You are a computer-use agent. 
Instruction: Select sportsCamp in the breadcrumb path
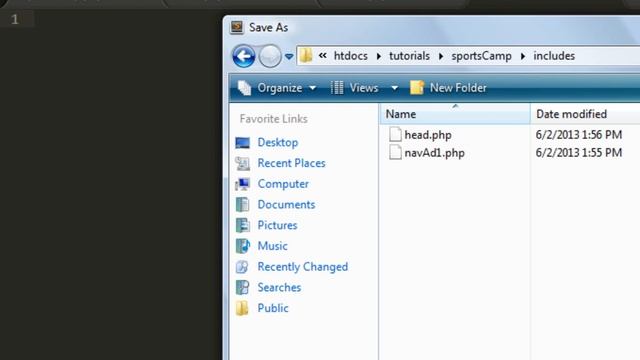pyautogui.click(x=481, y=56)
